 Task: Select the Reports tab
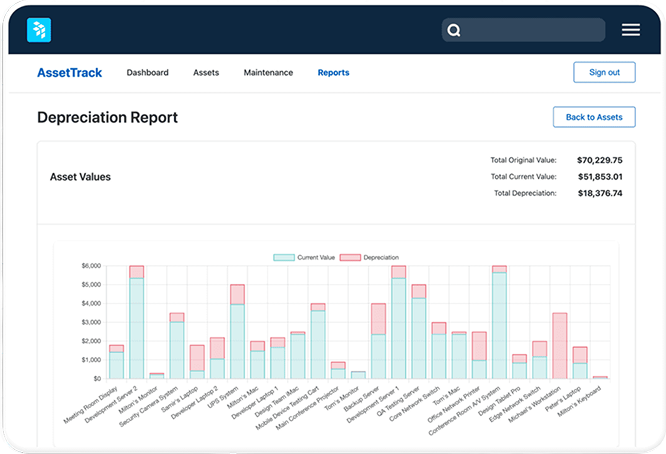click(333, 73)
